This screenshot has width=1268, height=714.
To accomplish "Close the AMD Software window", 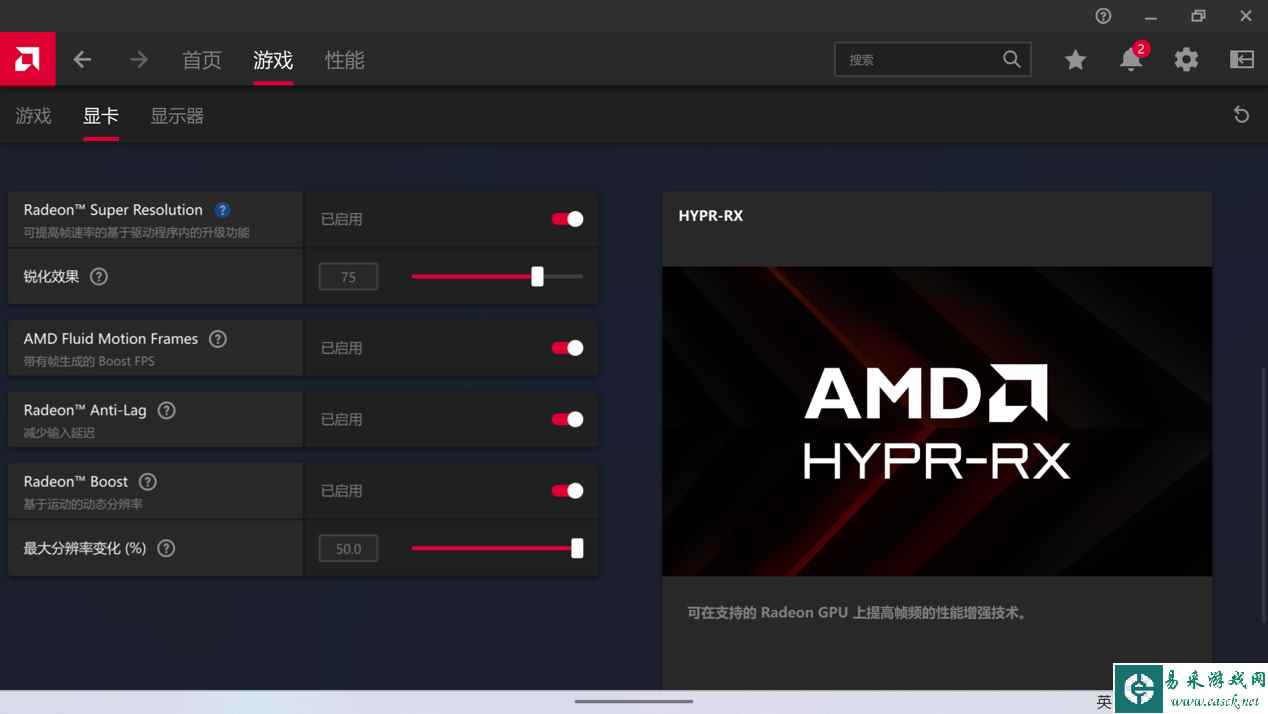I will 1246,16.
